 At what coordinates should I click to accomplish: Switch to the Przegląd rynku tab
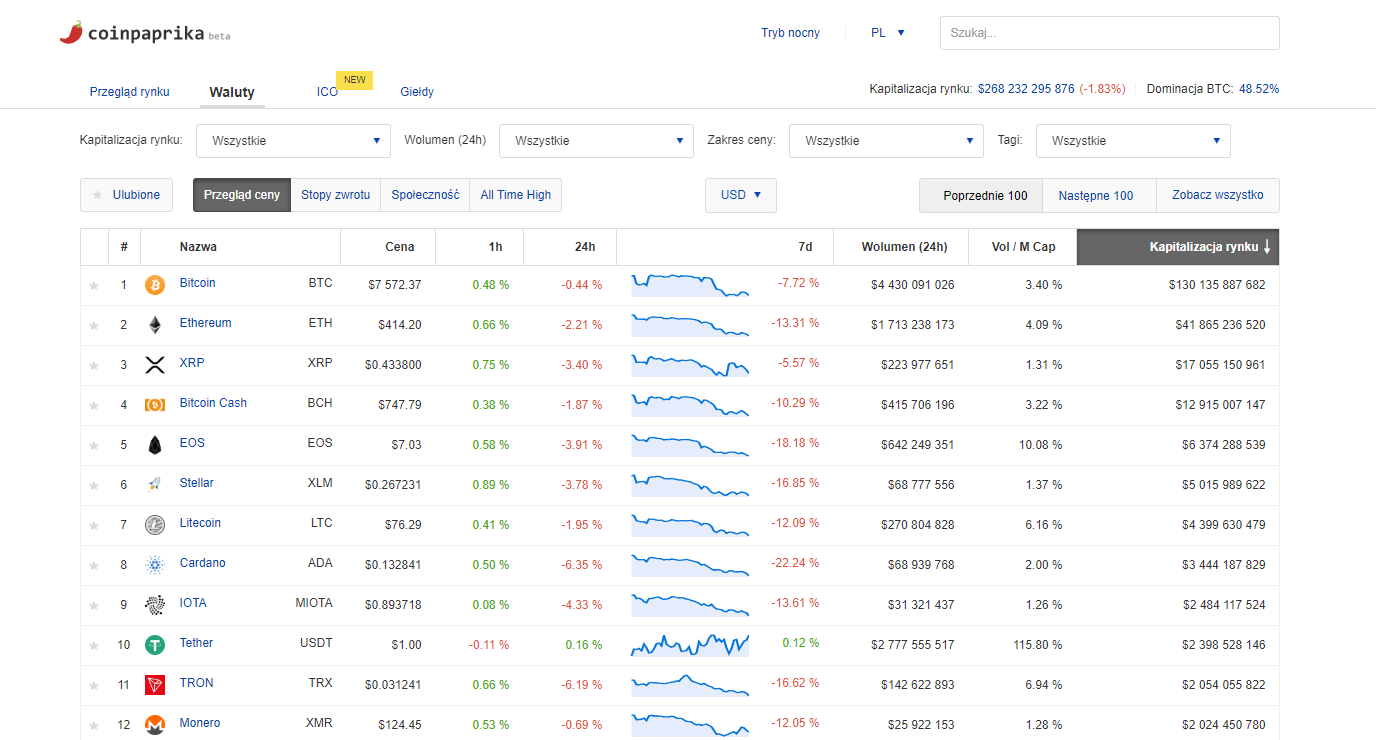coord(130,92)
